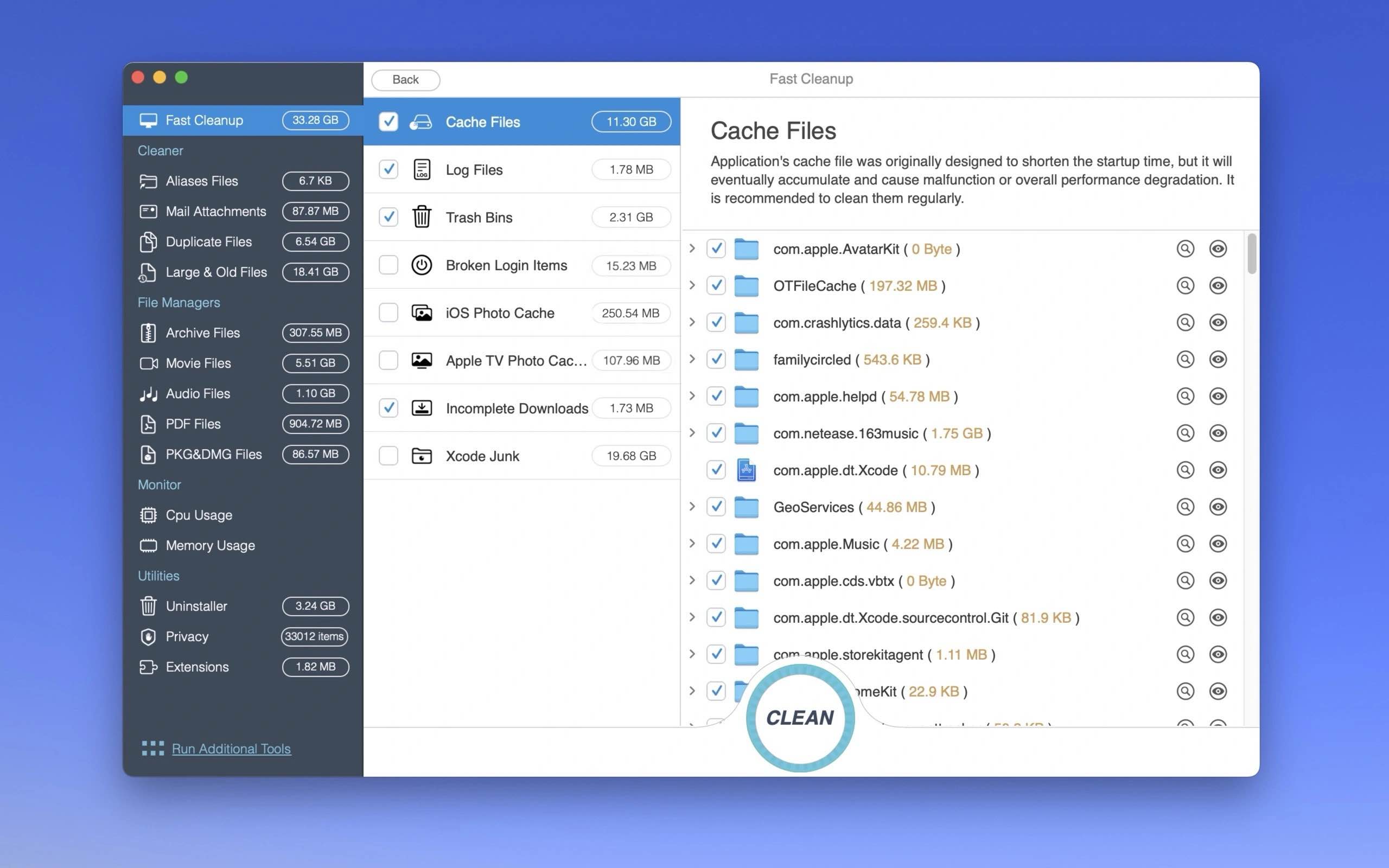Click the Large & Old Files clock icon

pyautogui.click(x=149, y=272)
